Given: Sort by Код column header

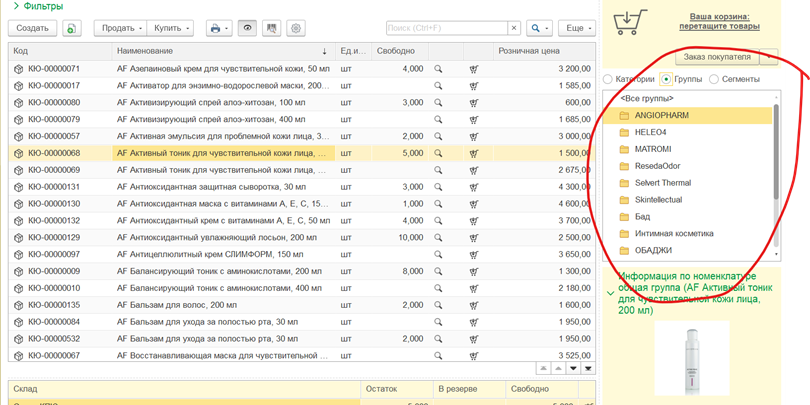Looking at the screenshot, I should (60, 51).
